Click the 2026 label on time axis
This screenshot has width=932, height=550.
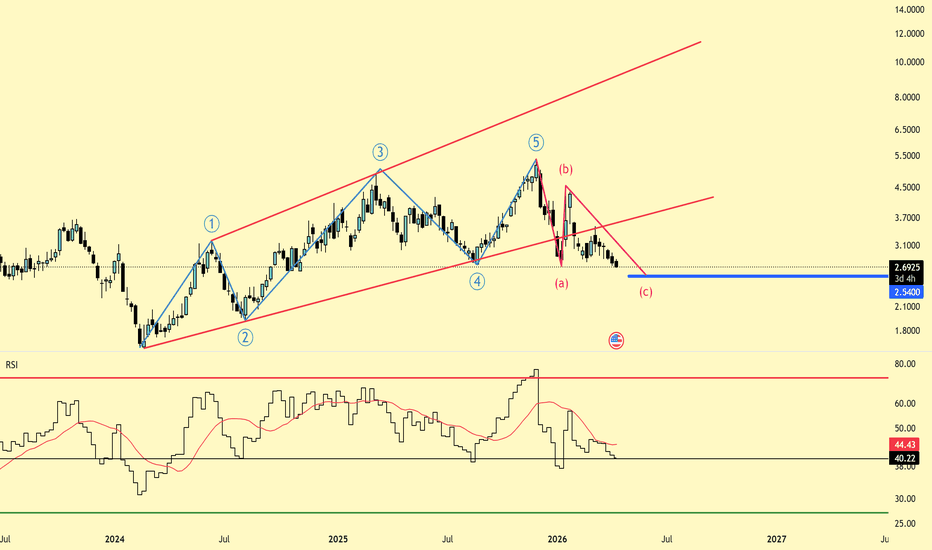pos(557,539)
